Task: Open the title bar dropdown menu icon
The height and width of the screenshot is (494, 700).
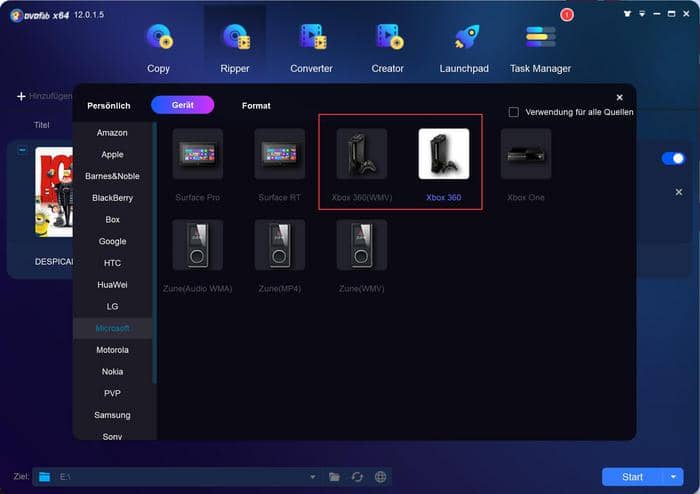Action: tap(642, 14)
